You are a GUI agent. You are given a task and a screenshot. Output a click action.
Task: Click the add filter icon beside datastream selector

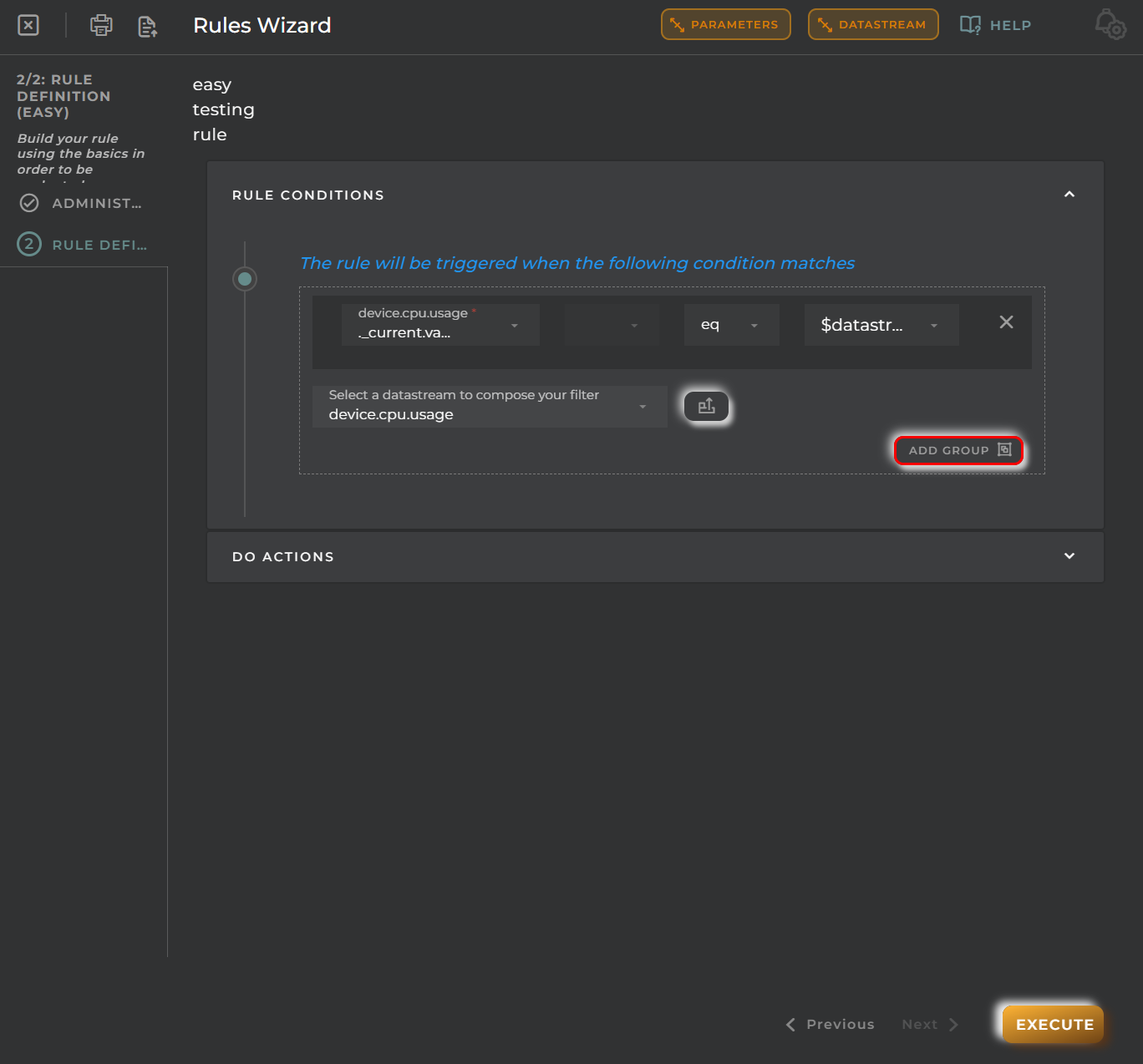point(706,407)
